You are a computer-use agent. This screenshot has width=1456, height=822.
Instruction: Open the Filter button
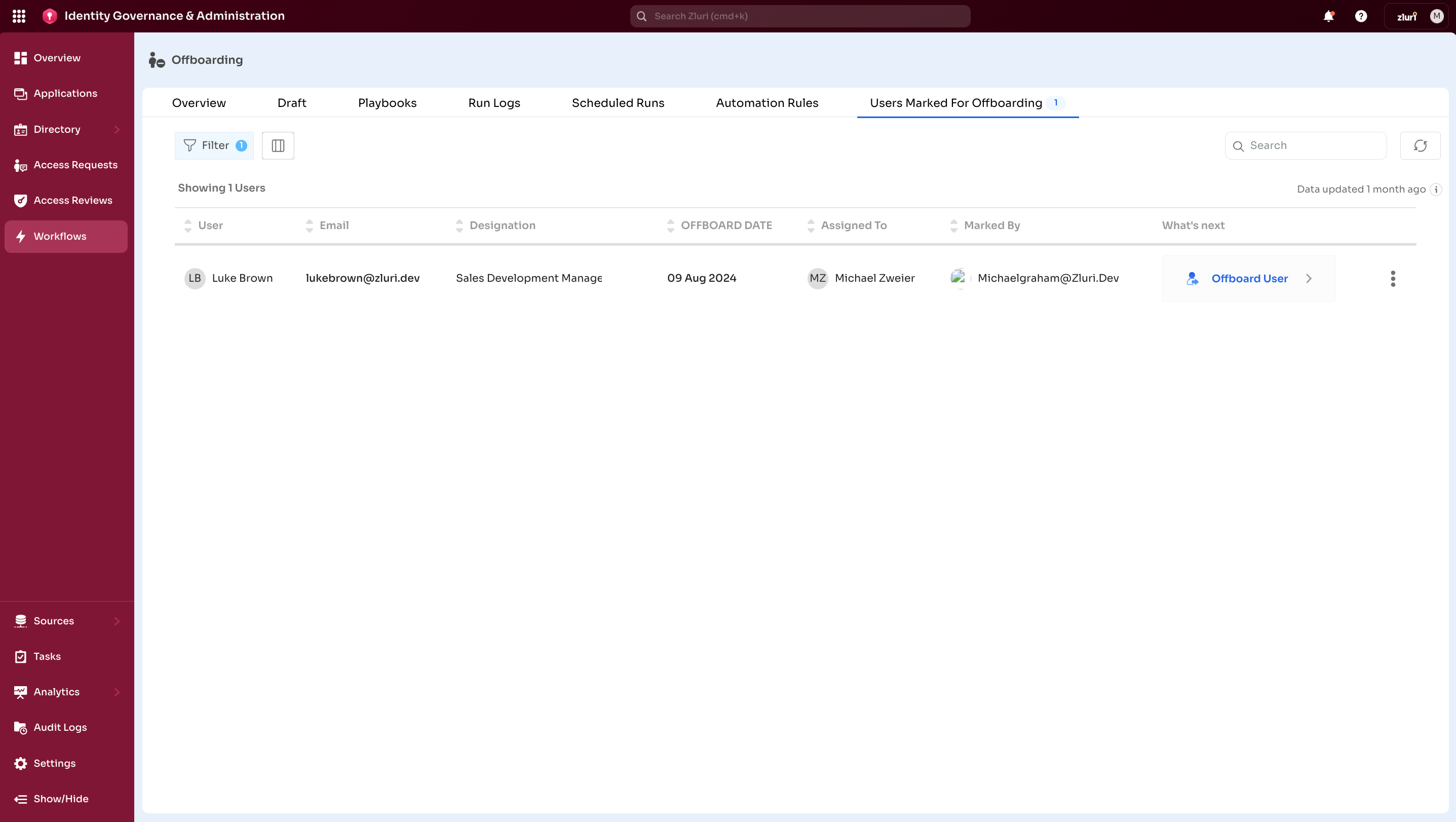pos(214,146)
